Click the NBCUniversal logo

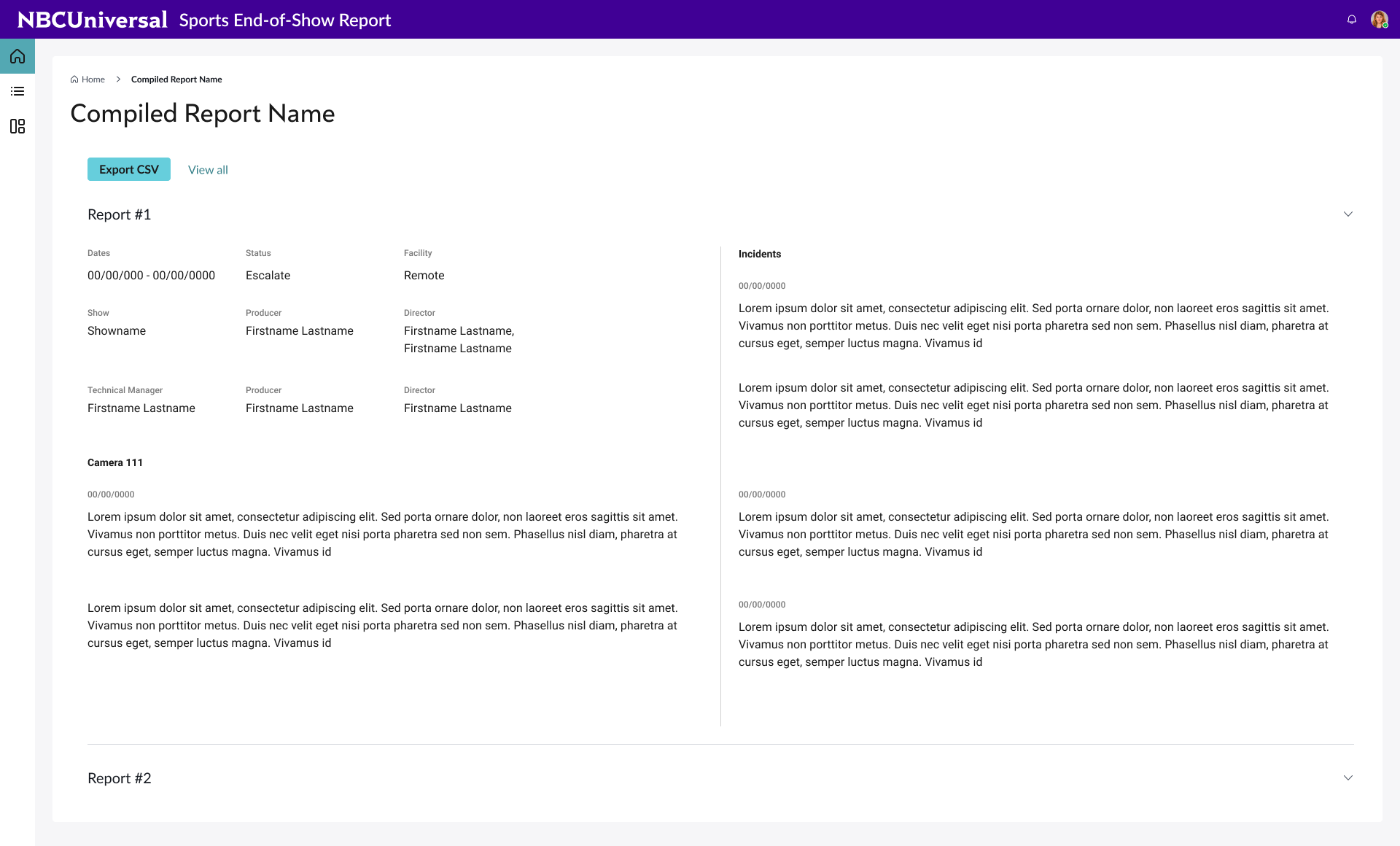[x=93, y=20]
